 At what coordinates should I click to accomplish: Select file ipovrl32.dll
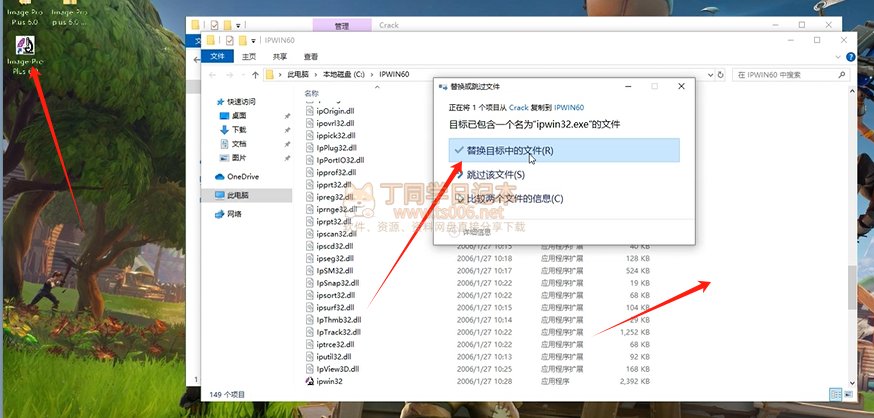click(x=334, y=123)
